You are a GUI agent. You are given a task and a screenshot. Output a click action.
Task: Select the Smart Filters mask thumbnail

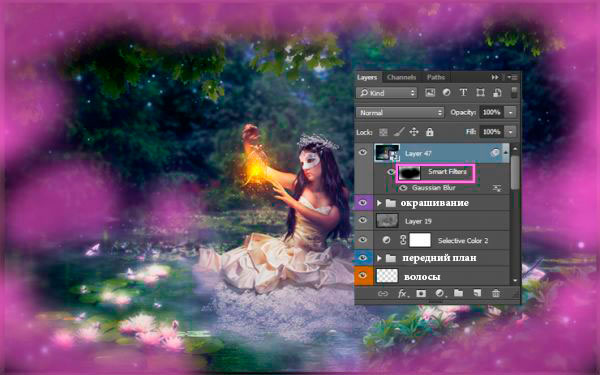(409, 173)
